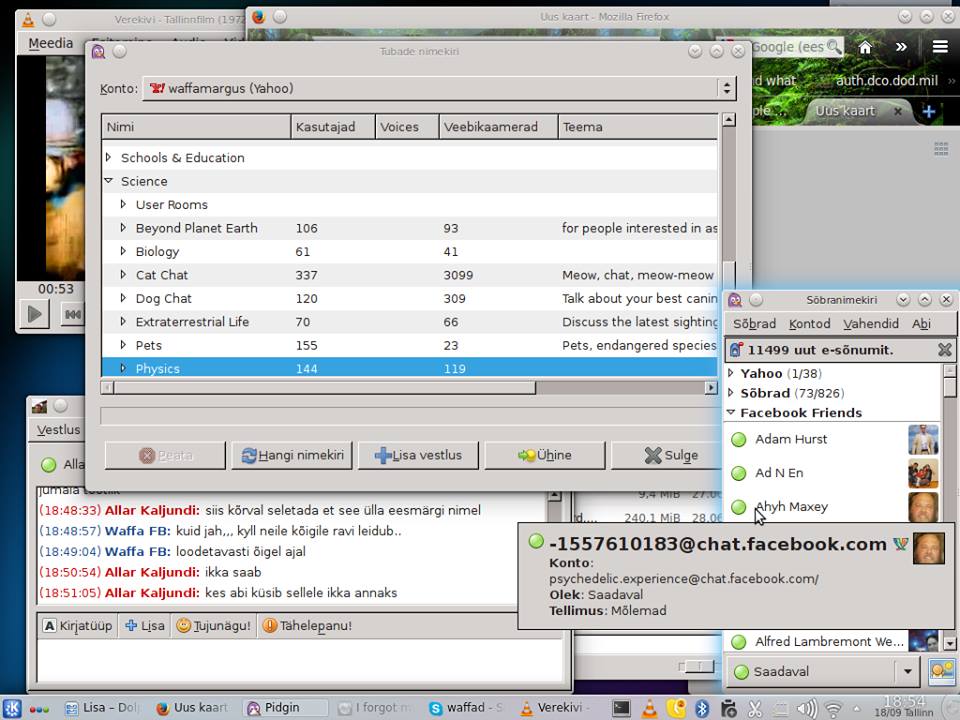
Task: Sort the room list by Veebikaamerad column
Action: 498,127
